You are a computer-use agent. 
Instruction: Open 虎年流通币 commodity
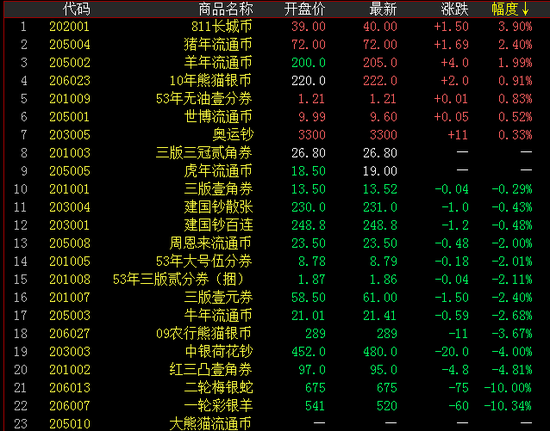(218, 171)
